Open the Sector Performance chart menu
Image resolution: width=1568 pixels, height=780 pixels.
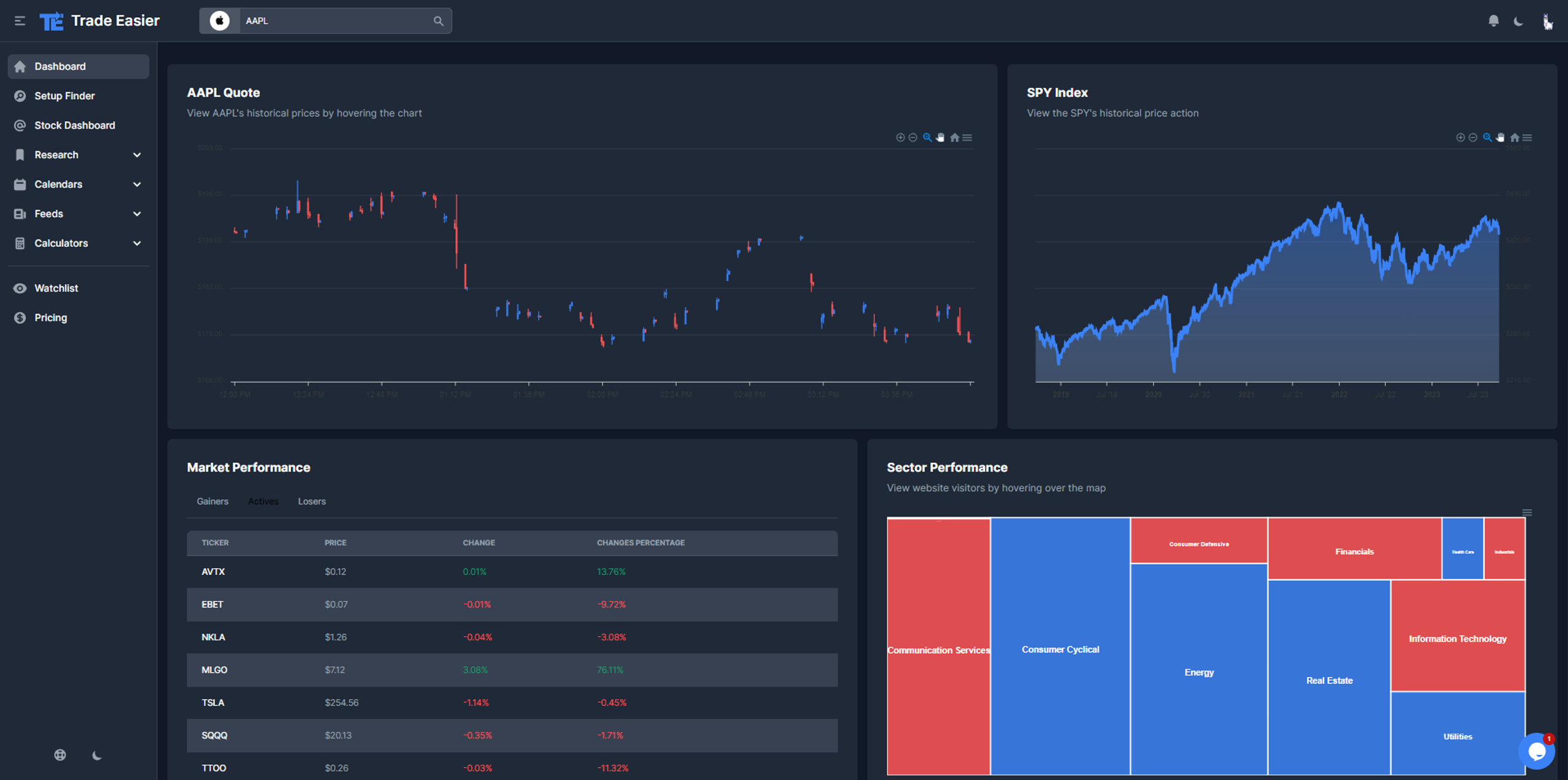[1527, 513]
